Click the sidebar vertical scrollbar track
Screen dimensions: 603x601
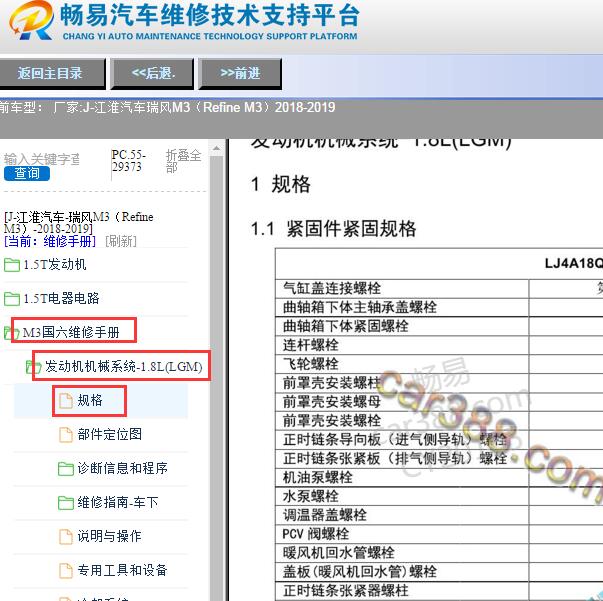217,379
